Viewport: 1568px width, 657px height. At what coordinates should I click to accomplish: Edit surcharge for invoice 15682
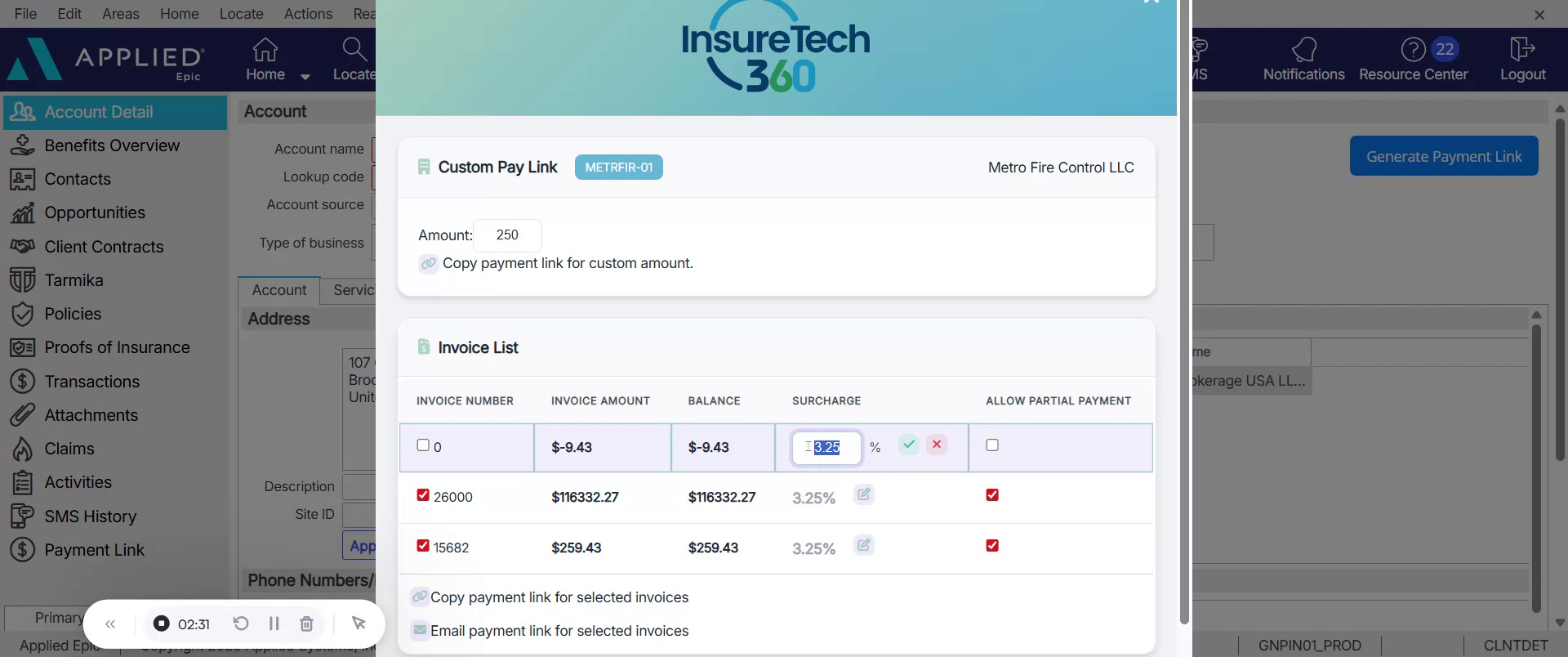863,545
